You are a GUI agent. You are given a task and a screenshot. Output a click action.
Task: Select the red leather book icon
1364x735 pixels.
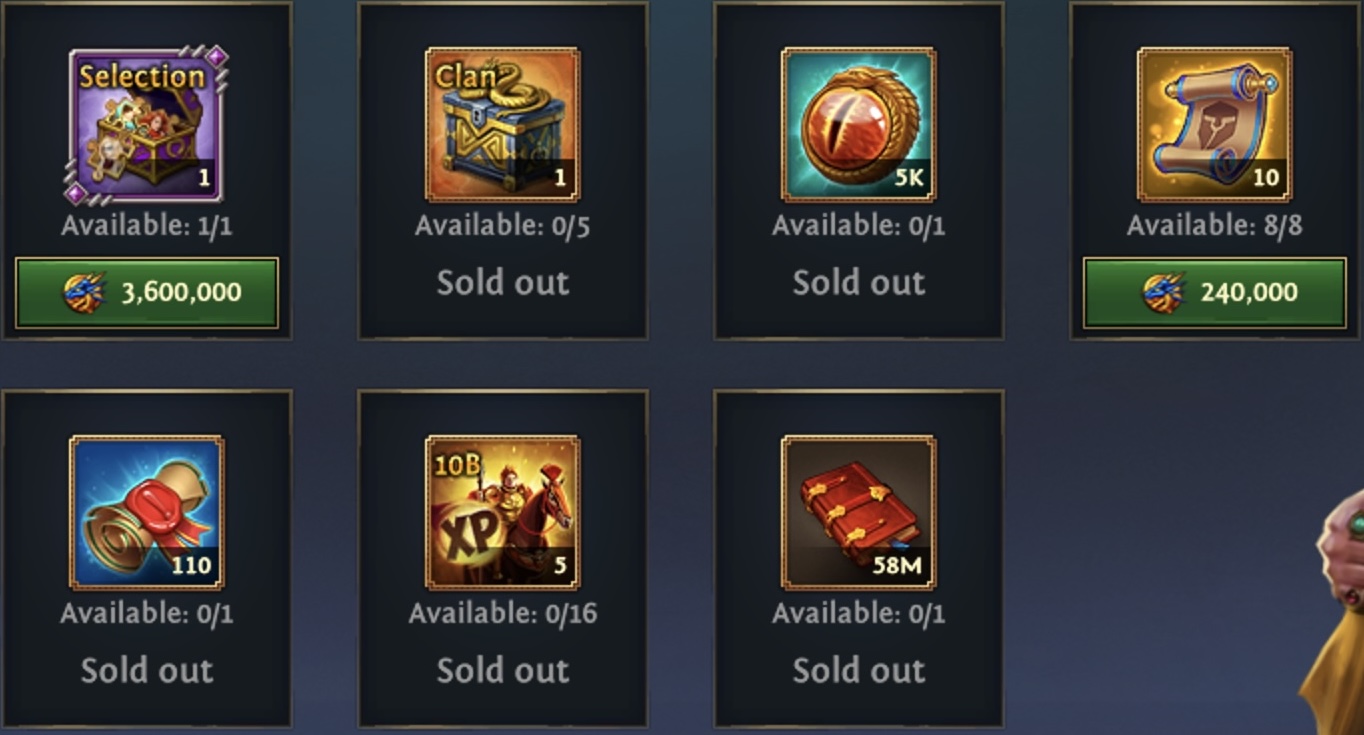point(859,512)
